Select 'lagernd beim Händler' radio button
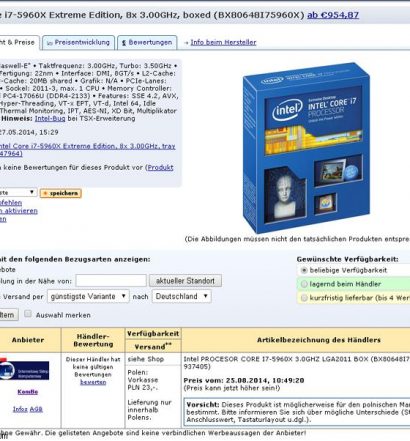The width and height of the screenshot is (410, 441). point(304,284)
